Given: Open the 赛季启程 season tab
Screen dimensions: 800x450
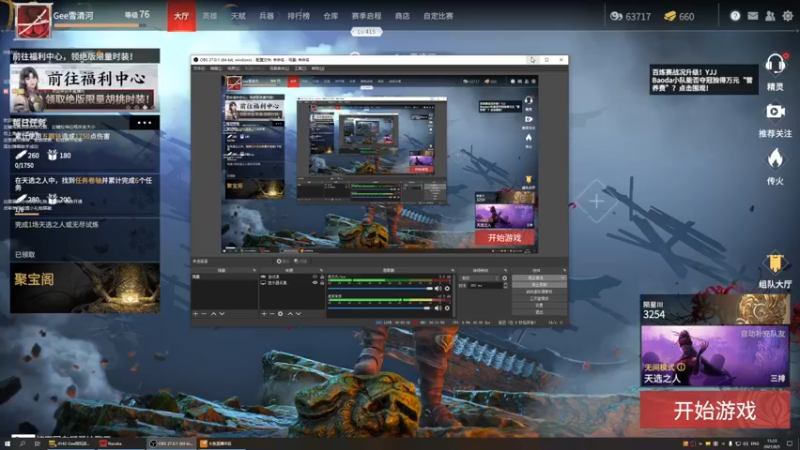Looking at the screenshot, I should 366,16.
